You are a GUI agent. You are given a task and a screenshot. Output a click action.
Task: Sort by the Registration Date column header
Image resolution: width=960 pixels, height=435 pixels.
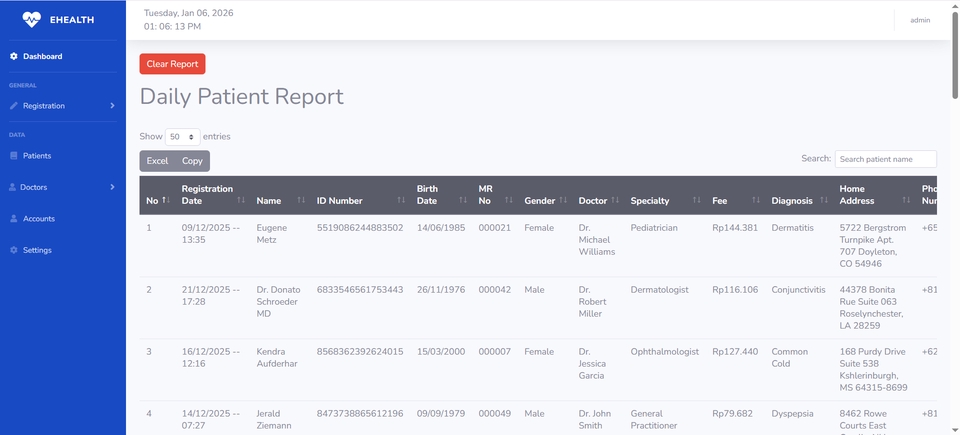(207, 195)
